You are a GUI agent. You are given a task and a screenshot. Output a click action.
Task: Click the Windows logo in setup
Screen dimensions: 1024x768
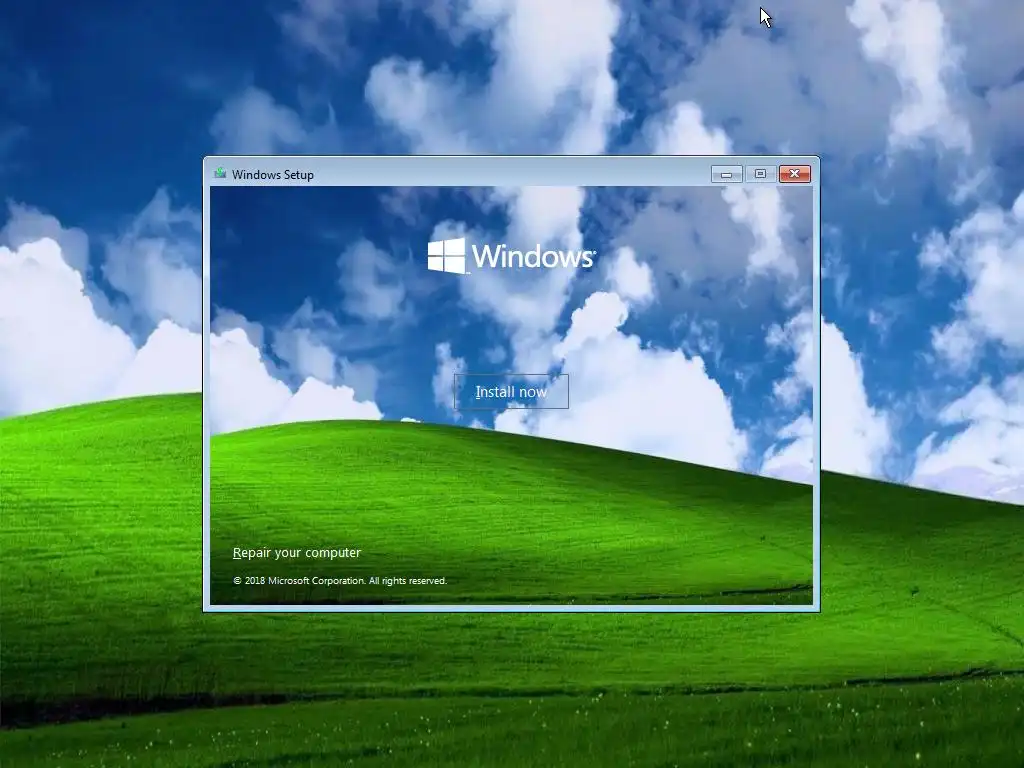click(x=511, y=255)
